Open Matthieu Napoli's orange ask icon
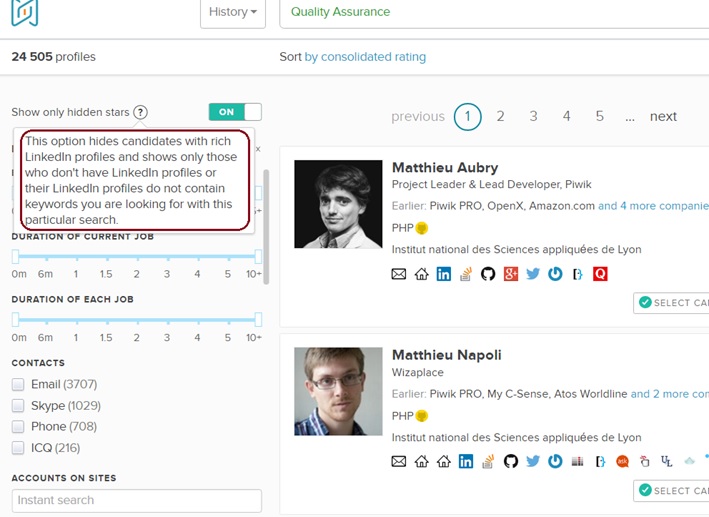Viewport: 709px width, 517px height. (x=623, y=461)
